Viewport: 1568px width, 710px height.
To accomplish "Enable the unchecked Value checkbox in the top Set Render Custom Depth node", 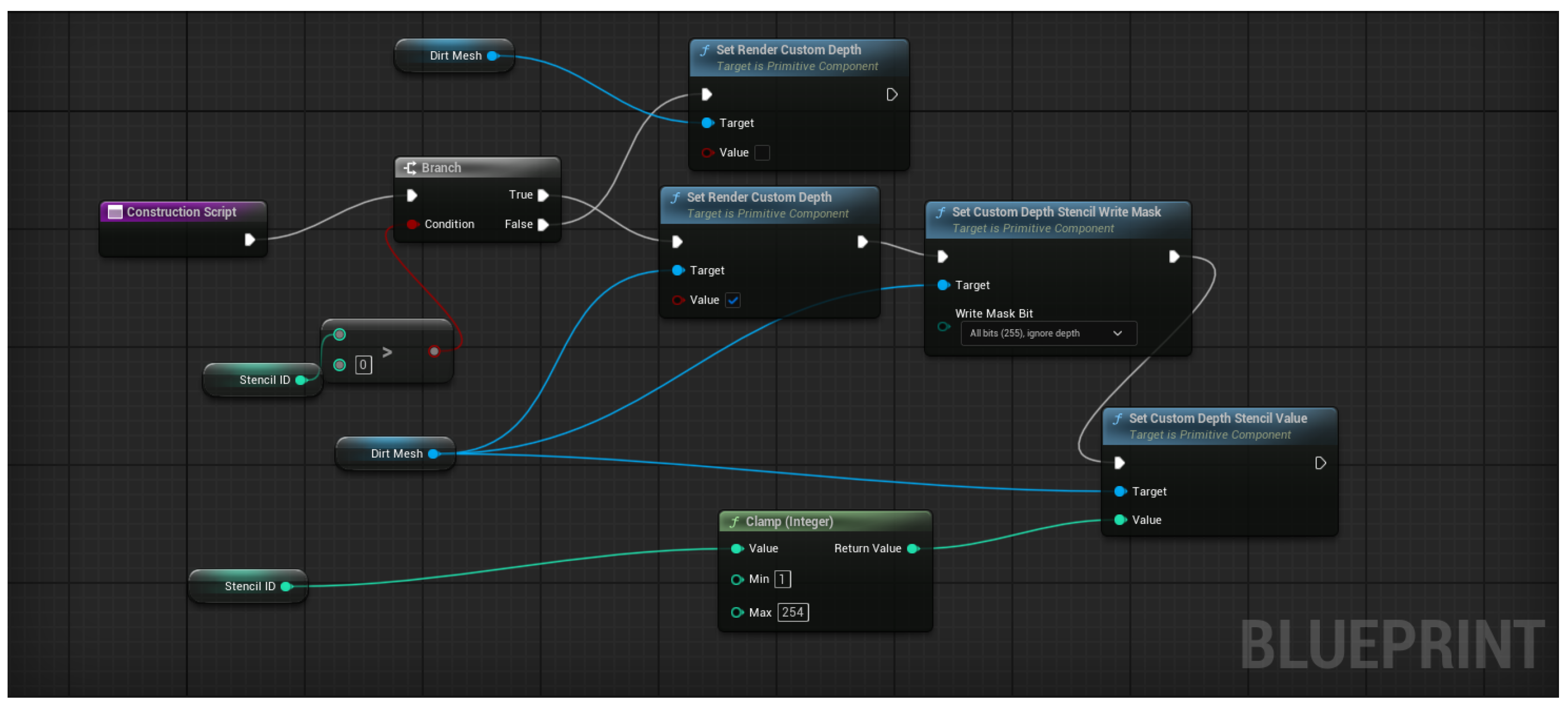I will point(762,153).
